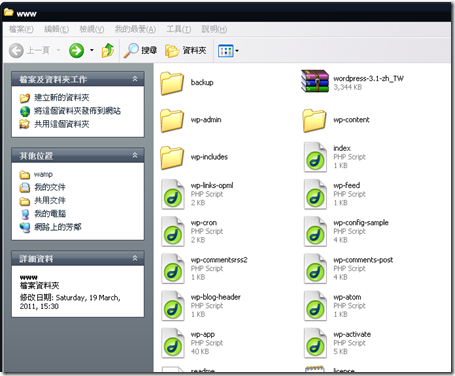Select the wp-commentsrss2 PHP file icon
The height and width of the screenshot is (376, 455).
[x=173, y=269]
